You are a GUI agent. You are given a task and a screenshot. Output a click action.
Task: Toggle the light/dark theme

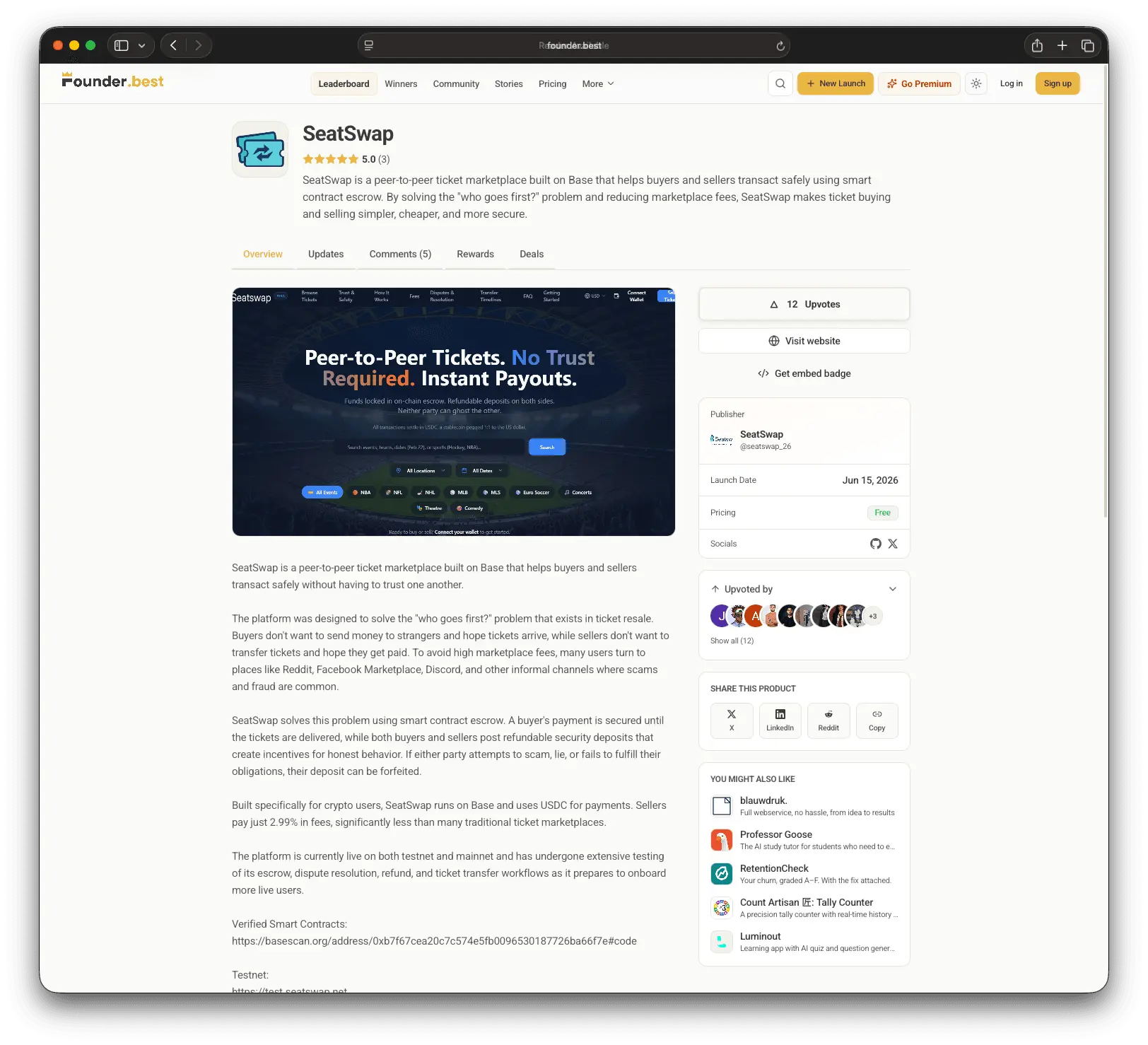(976, 83)
